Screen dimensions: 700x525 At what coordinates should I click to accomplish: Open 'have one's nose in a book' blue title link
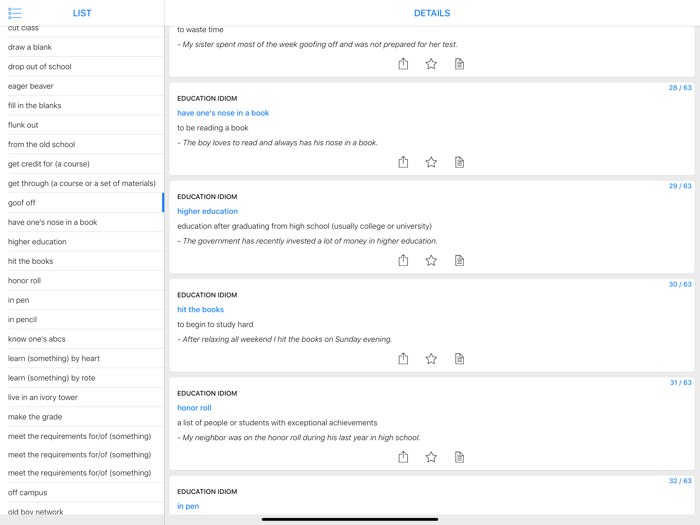[223, 113]
